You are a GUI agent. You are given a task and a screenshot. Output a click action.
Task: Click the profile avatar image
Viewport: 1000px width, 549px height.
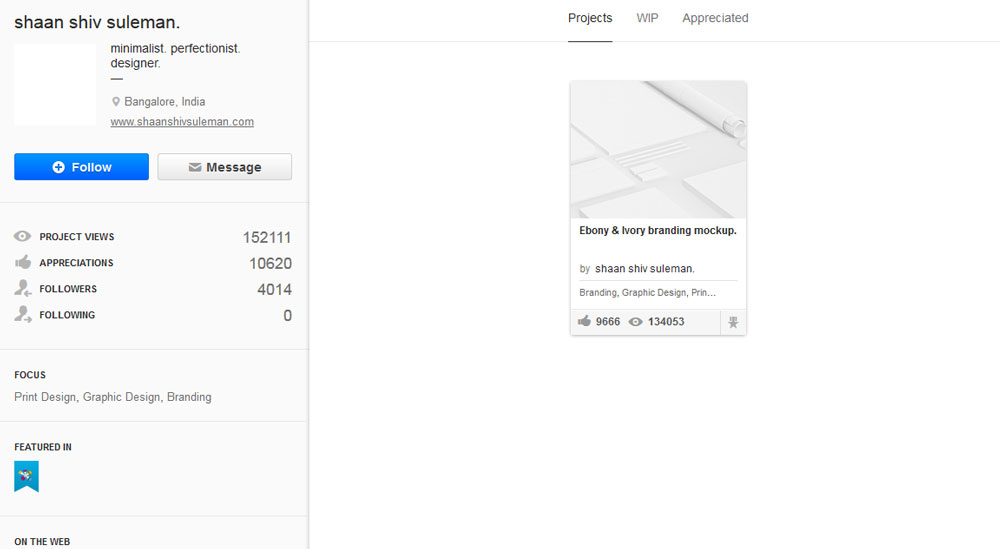tap(55, 84)
